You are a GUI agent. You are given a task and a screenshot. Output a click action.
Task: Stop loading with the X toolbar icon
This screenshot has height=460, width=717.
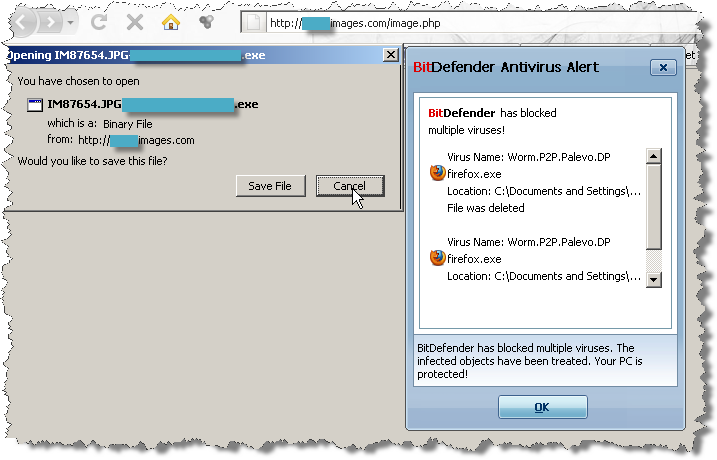134,22
